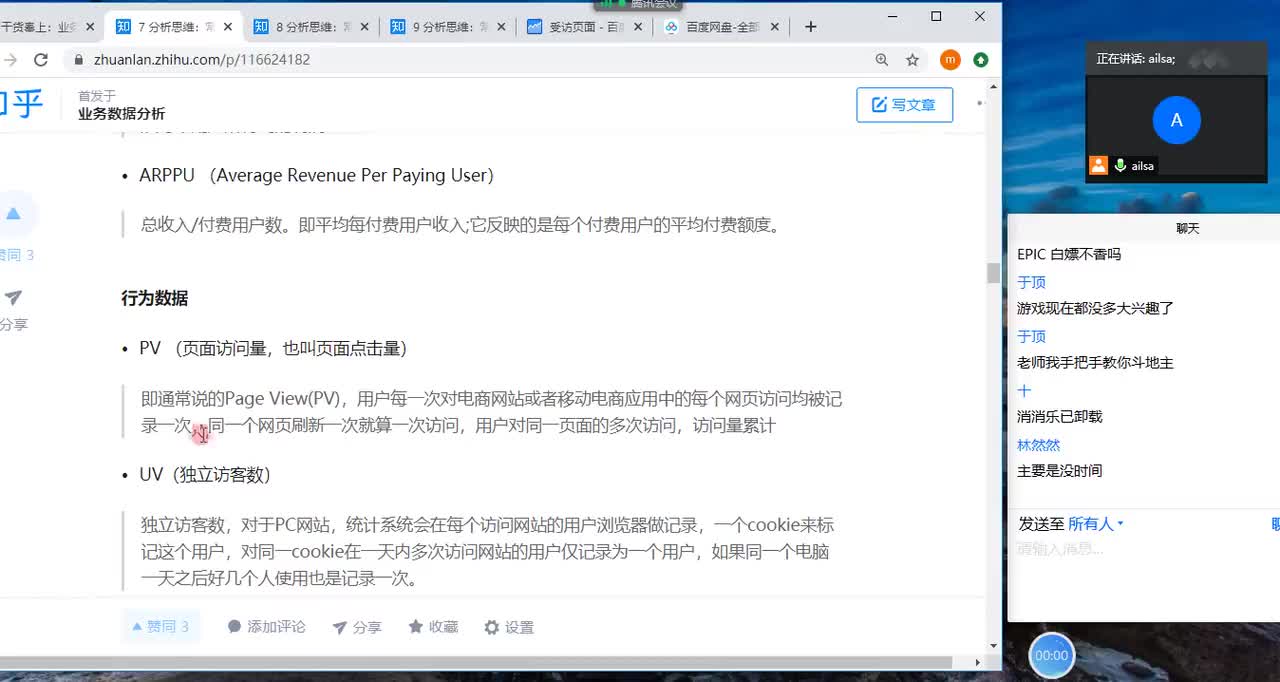Click the 赞同 3 button in bottom bar
1280x682 pixels.
pyautogui.click(x=161, y=626)
